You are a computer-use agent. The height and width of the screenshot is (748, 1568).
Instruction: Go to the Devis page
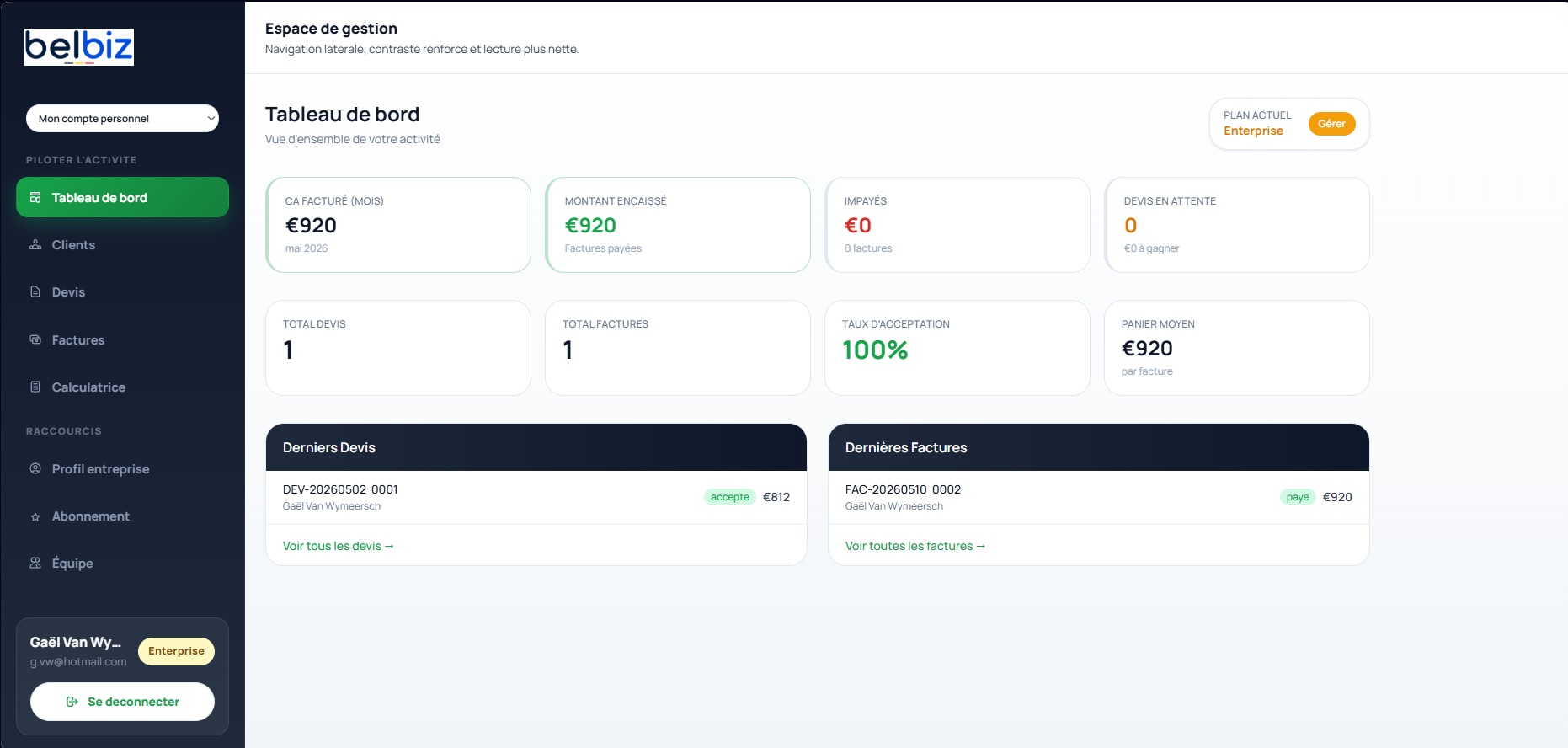(122, 292)
